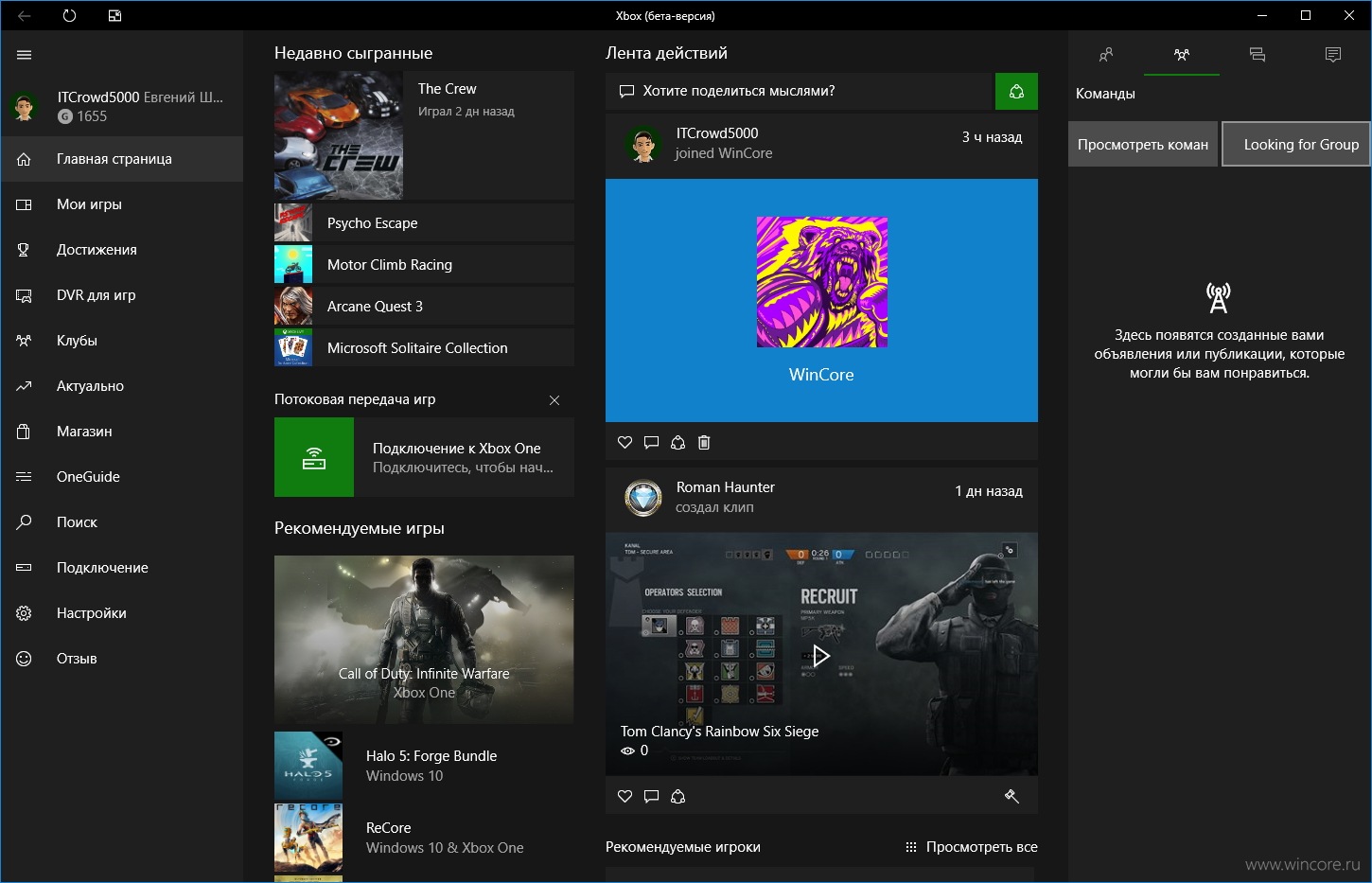Open Halo 5: Forge Bundle
This screenshot has width=1372, height=883.
tap(424, 766)
